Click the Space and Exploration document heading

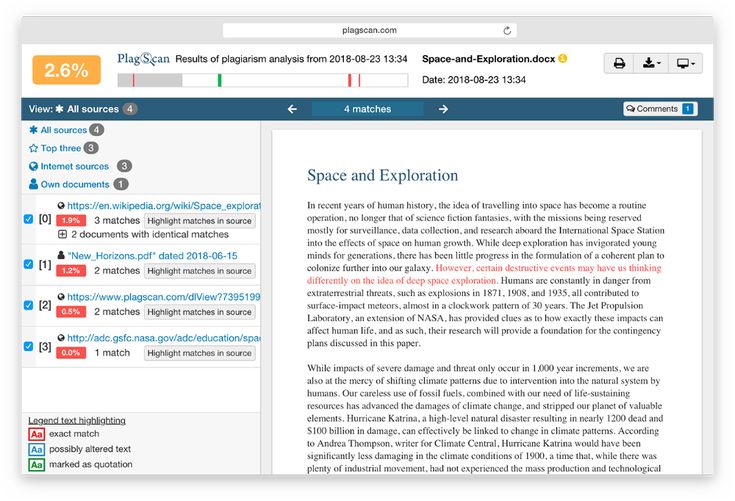(x=382, y=175)
